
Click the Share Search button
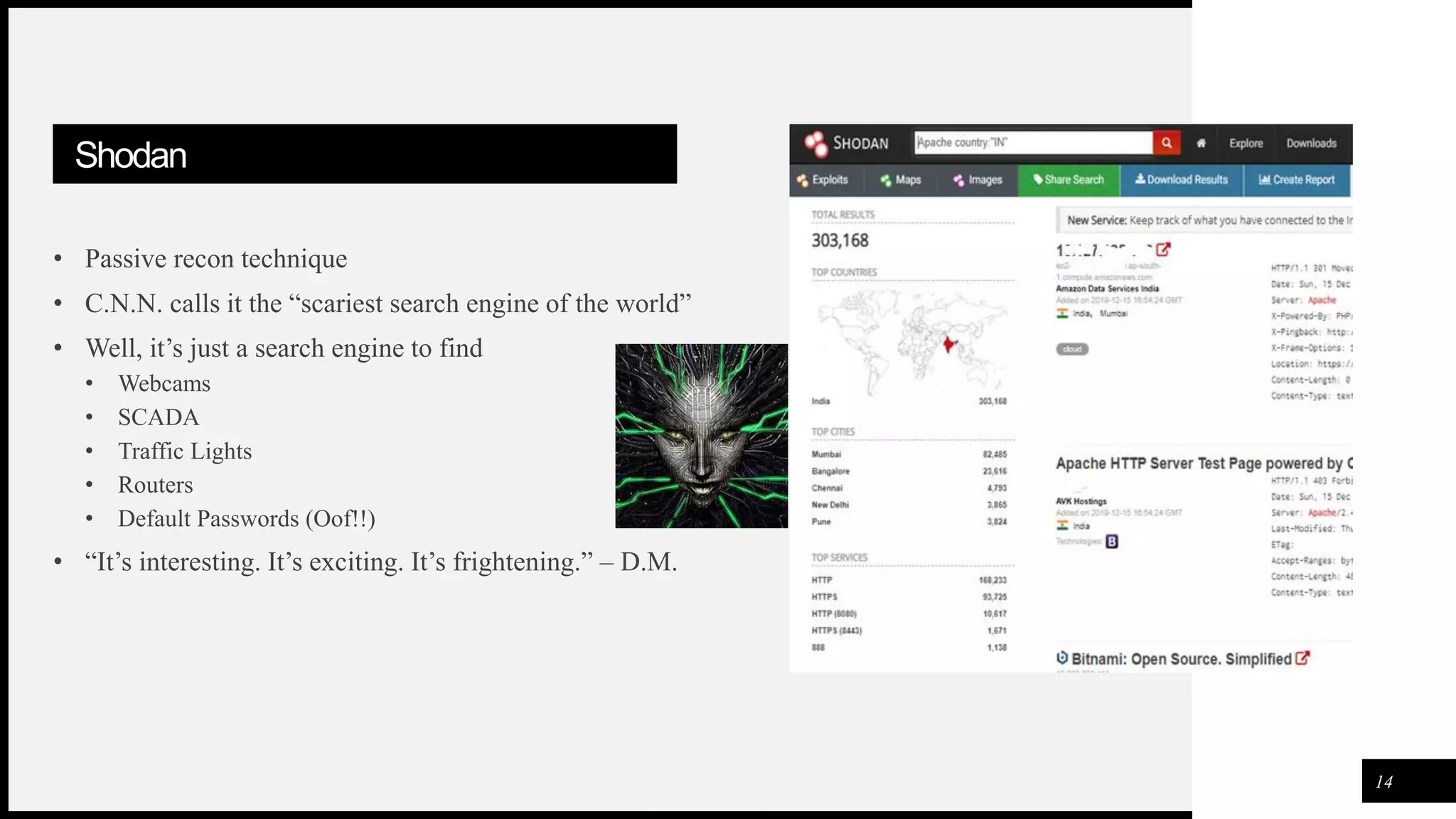coord(1069,180)
